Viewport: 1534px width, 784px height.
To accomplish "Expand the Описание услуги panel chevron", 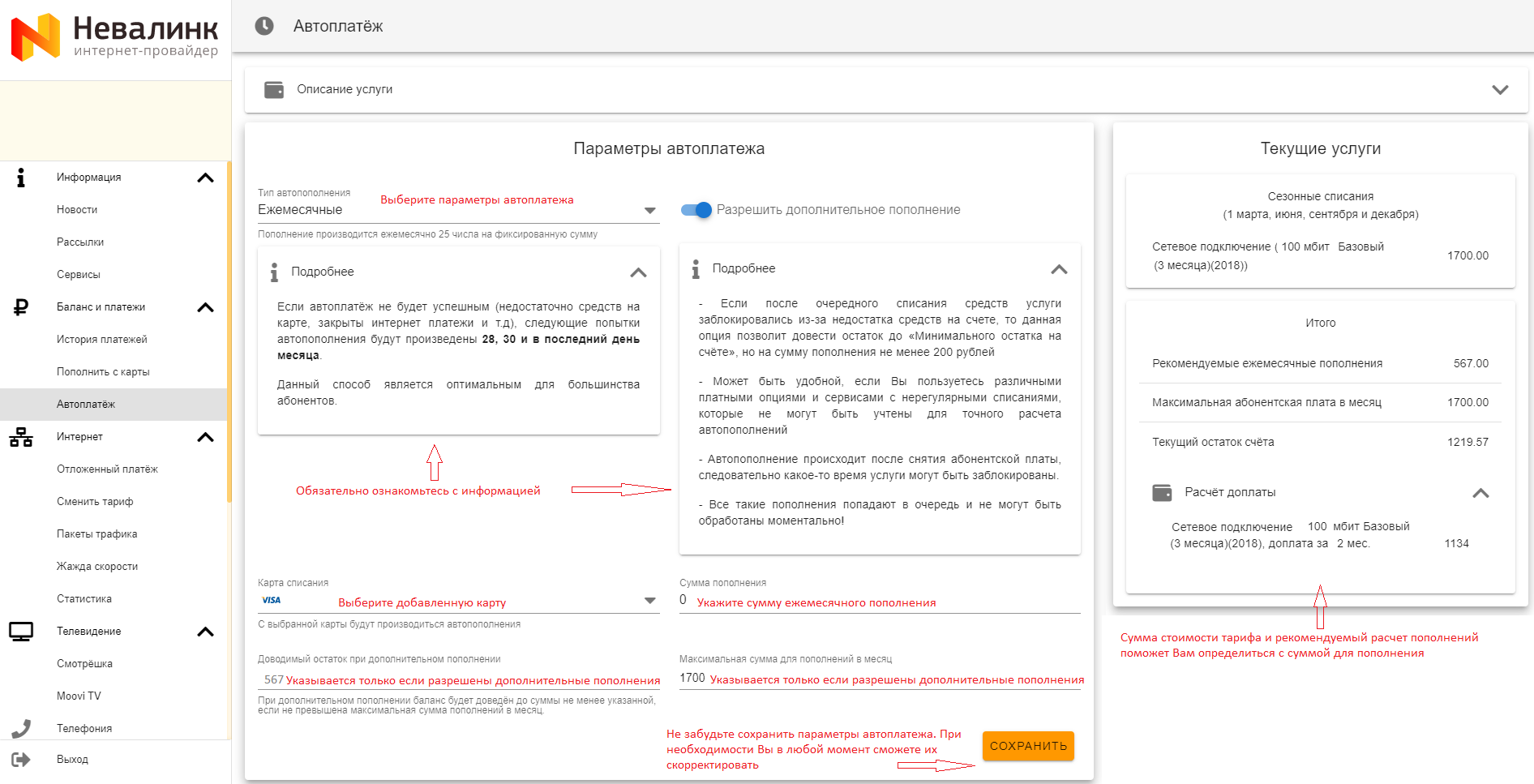I will [1500, 89].
